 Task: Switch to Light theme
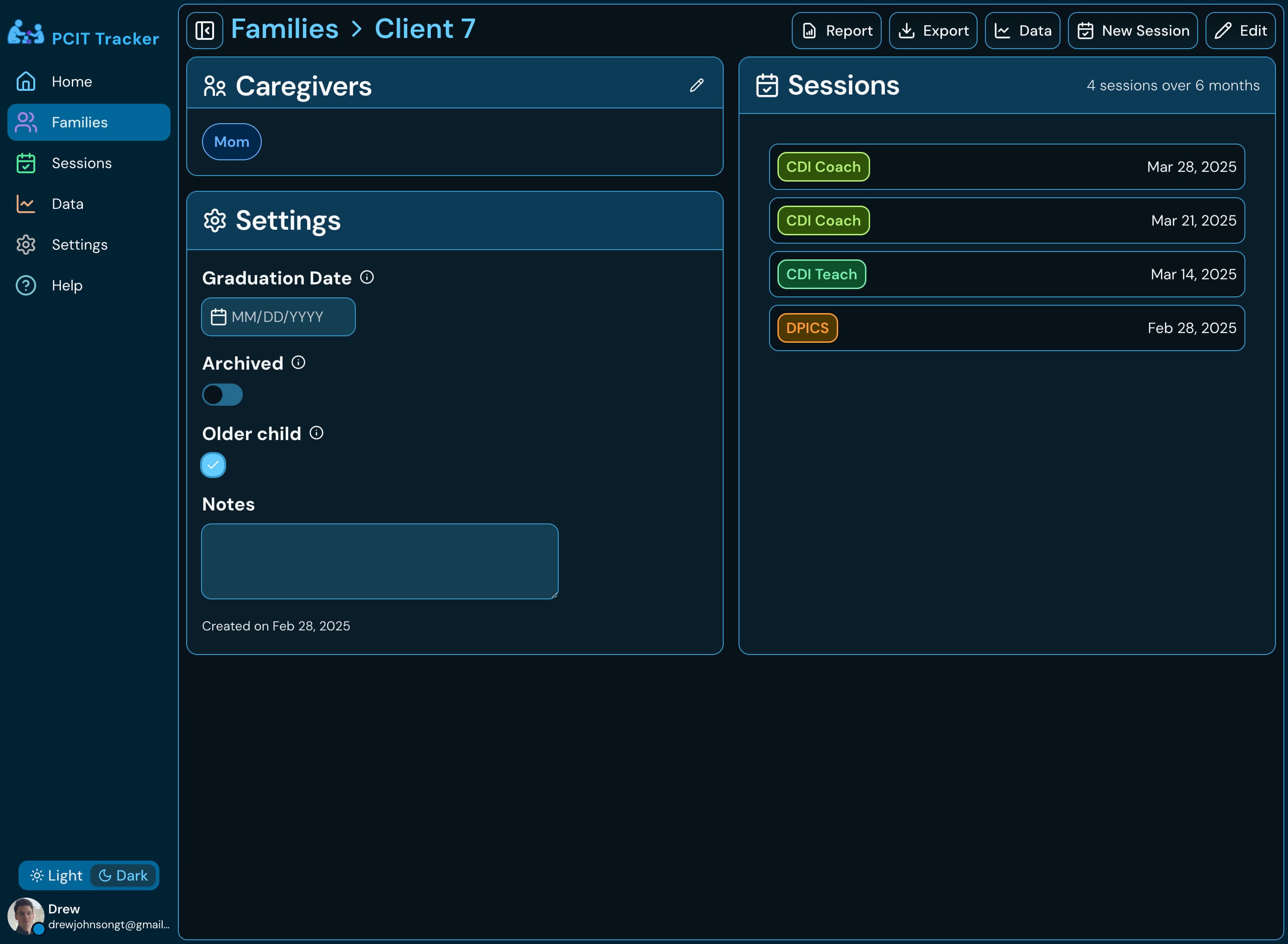coord(56,875)
